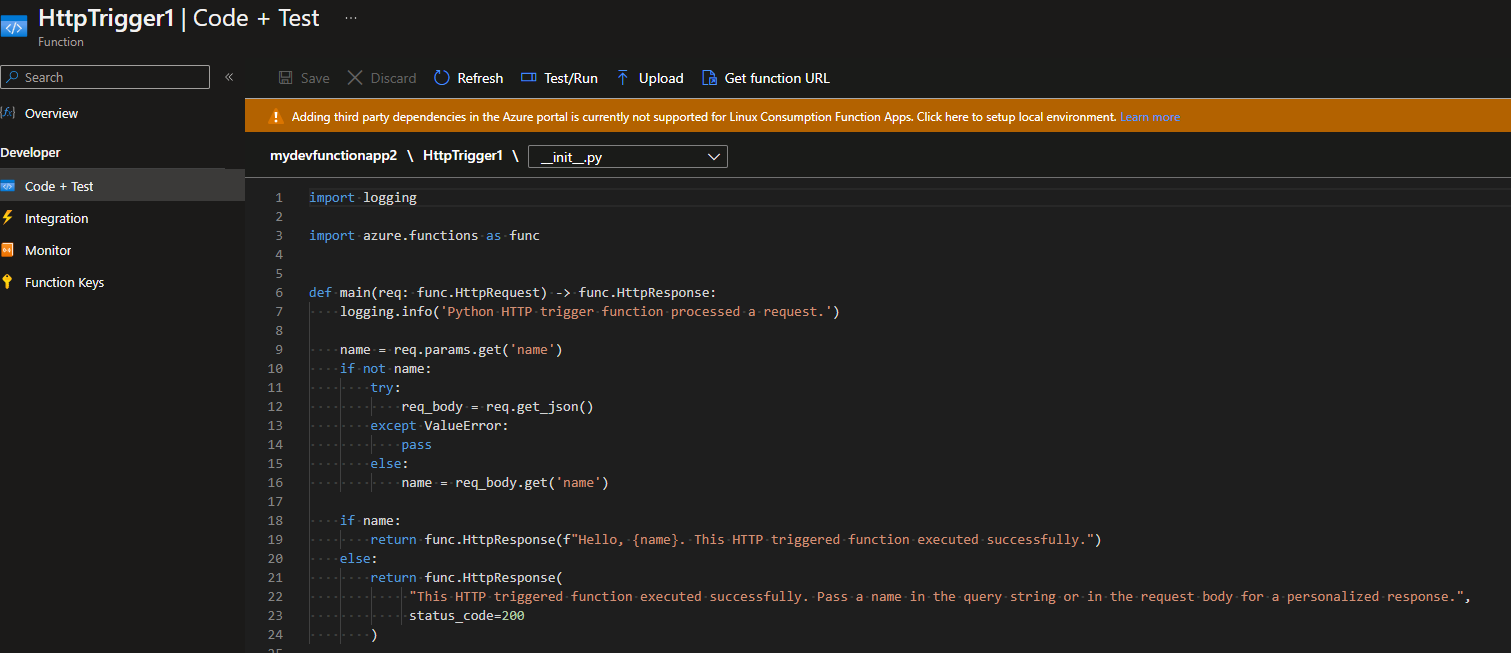
Task: Click mydevfunctionapp2 in the breadcrumb
Action: (x=334, y=156)
